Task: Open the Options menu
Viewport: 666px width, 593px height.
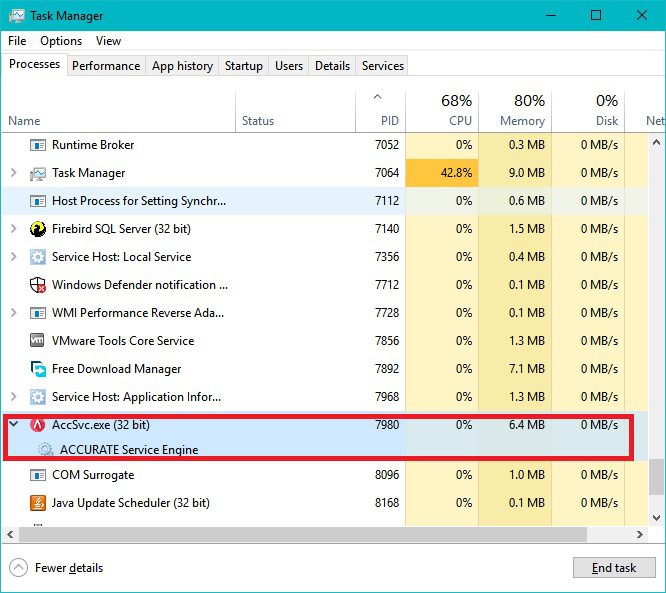Action: click(61, 41)
